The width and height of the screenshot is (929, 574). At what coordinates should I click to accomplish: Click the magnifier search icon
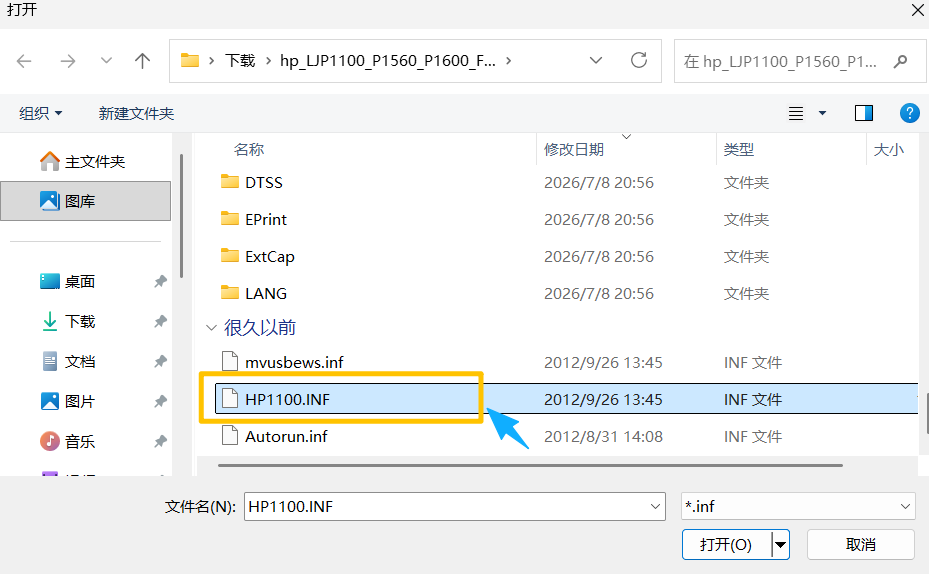901,61
